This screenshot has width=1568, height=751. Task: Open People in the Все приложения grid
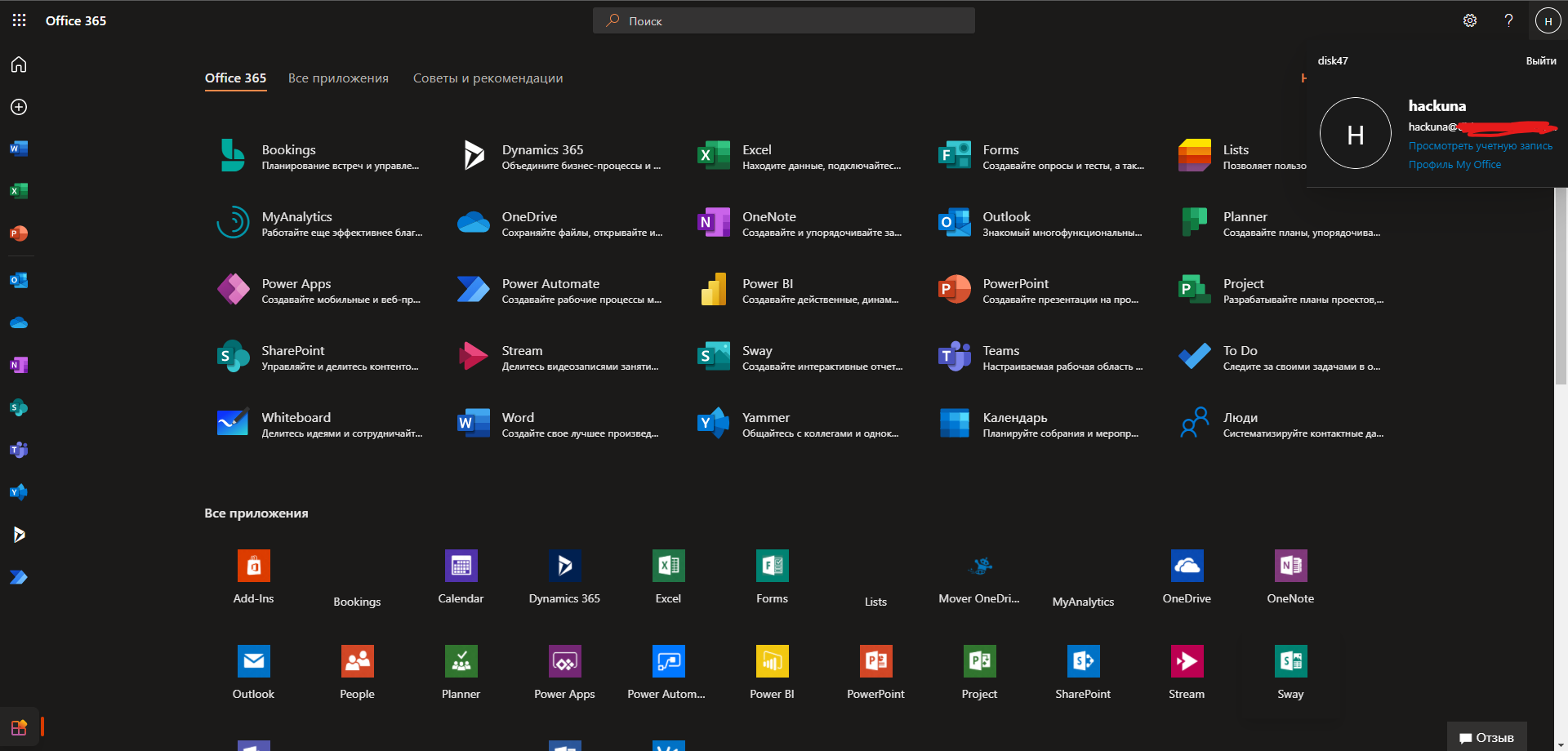(358, 673)
